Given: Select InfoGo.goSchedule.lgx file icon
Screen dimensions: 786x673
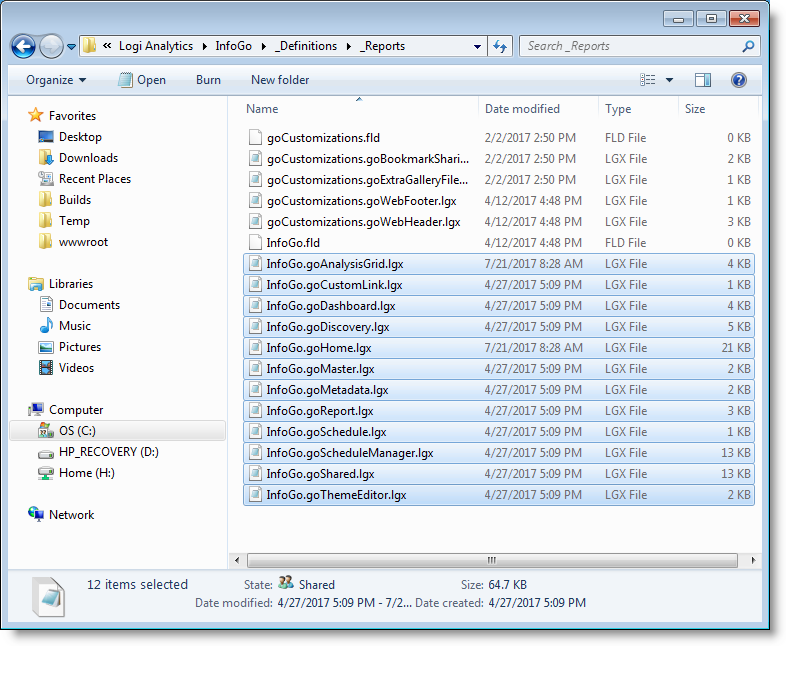Looking at the screenshot, I should pyautogui.click(x=255, y=432).
